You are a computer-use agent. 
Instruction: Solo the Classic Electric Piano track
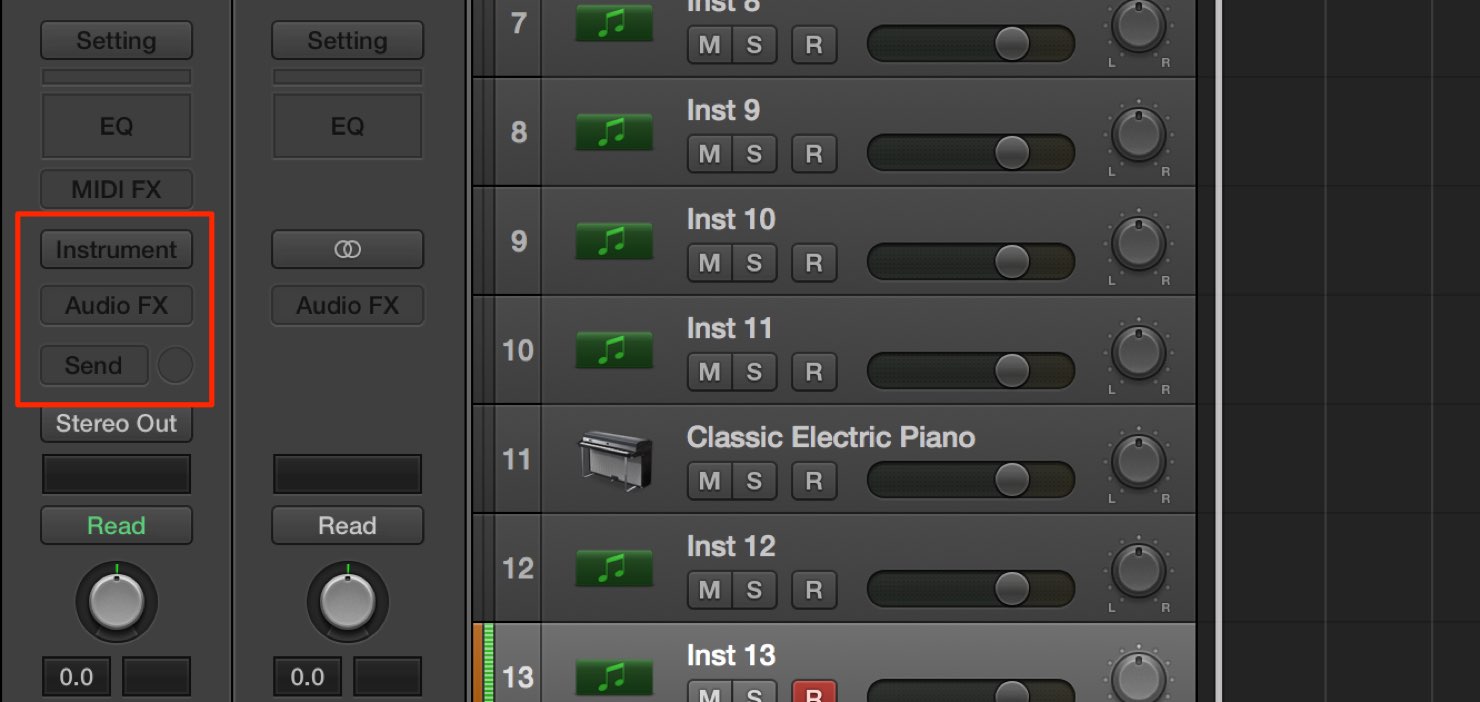point(754,481)
